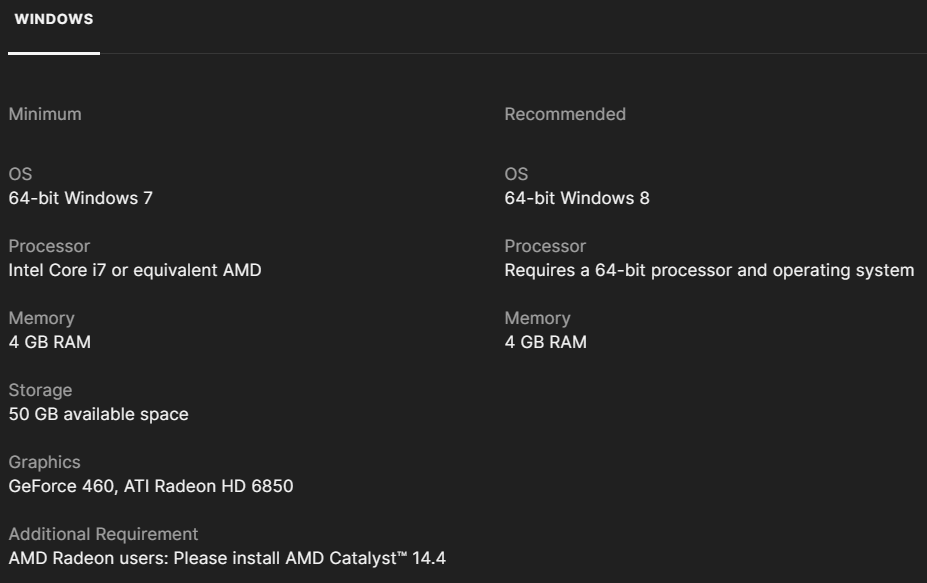
Task: Click the Processor label under Recommended
Action: click(x=545, y=246)
